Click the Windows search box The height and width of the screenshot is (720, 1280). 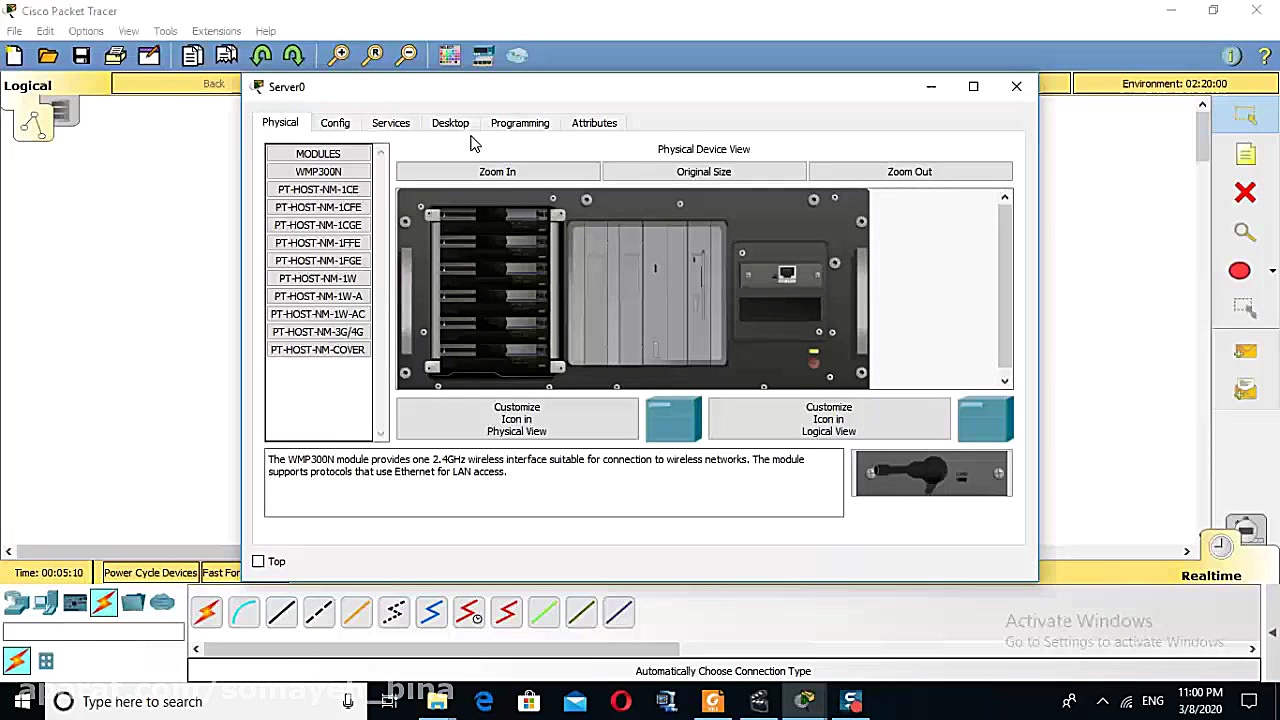click(x=200, y=702)
